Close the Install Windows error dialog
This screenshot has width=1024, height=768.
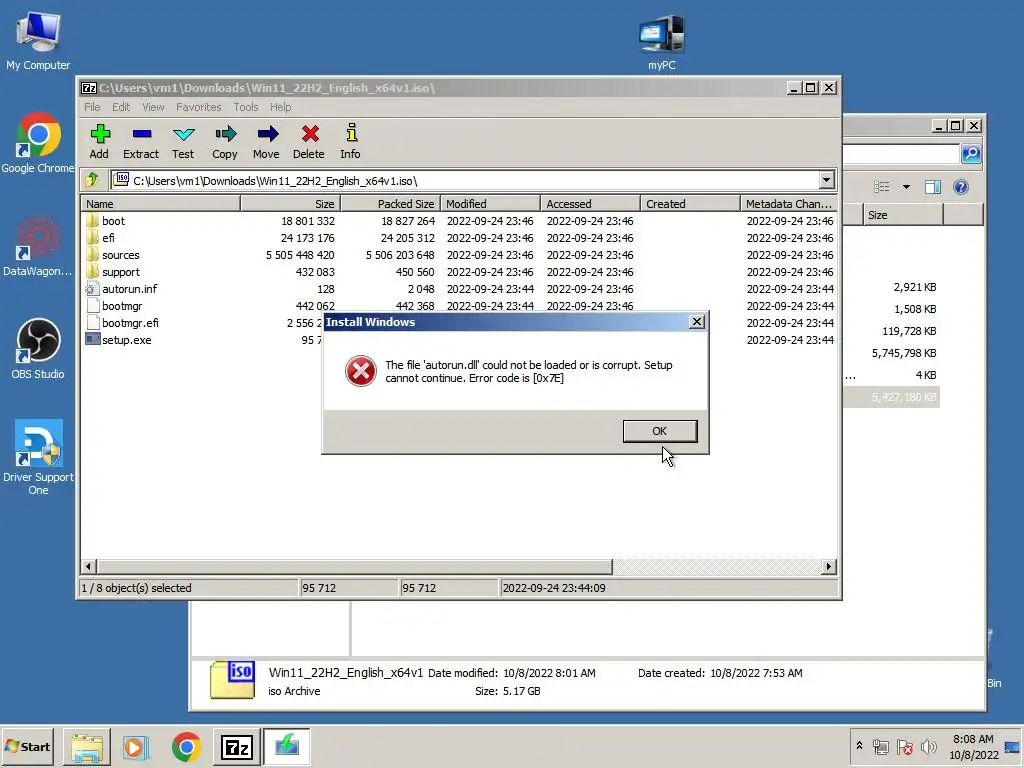tap(697, 322)
